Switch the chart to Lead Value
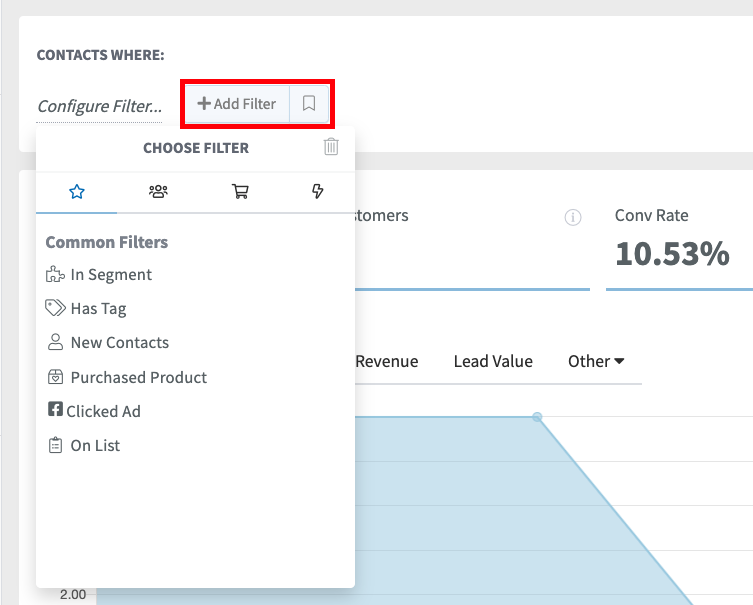This screenshot has height=605, width=753. pyautogui.click(x=493, y=362)
